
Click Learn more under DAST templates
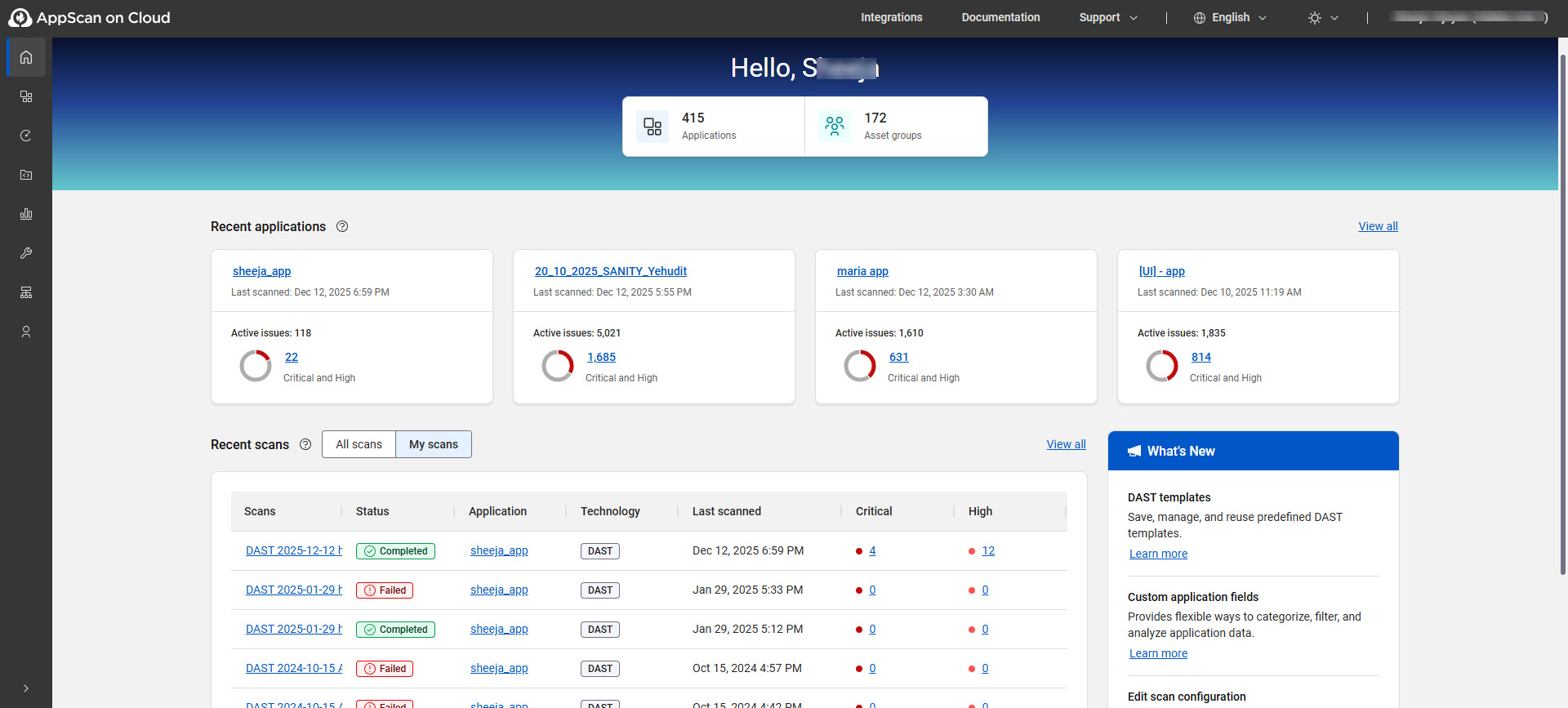point(1158,554)
